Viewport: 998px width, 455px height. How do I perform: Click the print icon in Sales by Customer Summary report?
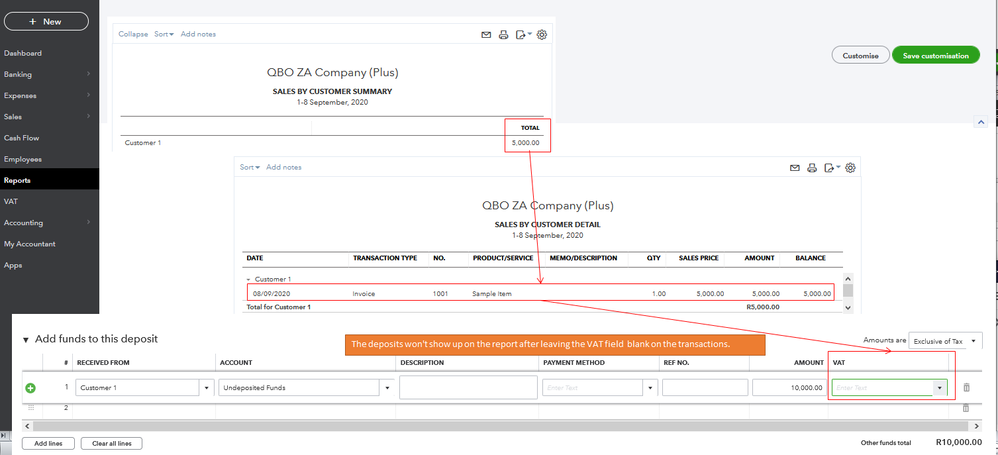click(x=503, y=35)
